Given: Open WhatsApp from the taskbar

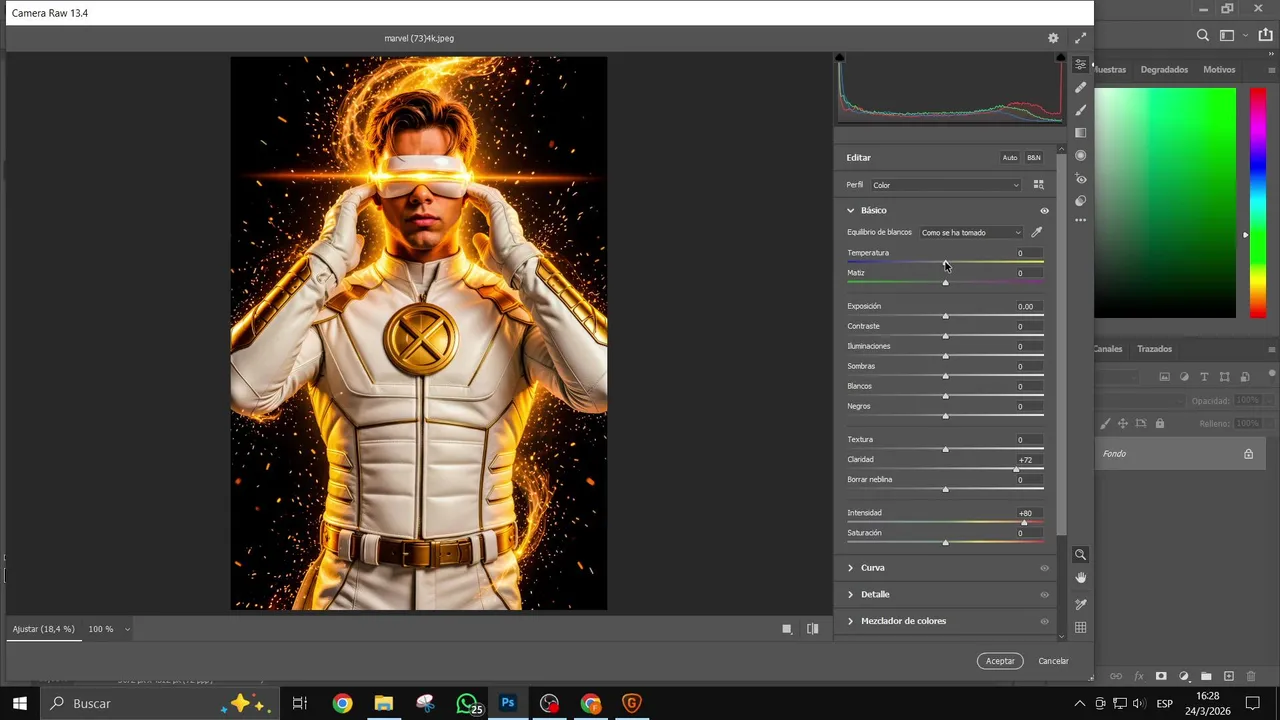Looking at the screenshot, I should 467,704.
